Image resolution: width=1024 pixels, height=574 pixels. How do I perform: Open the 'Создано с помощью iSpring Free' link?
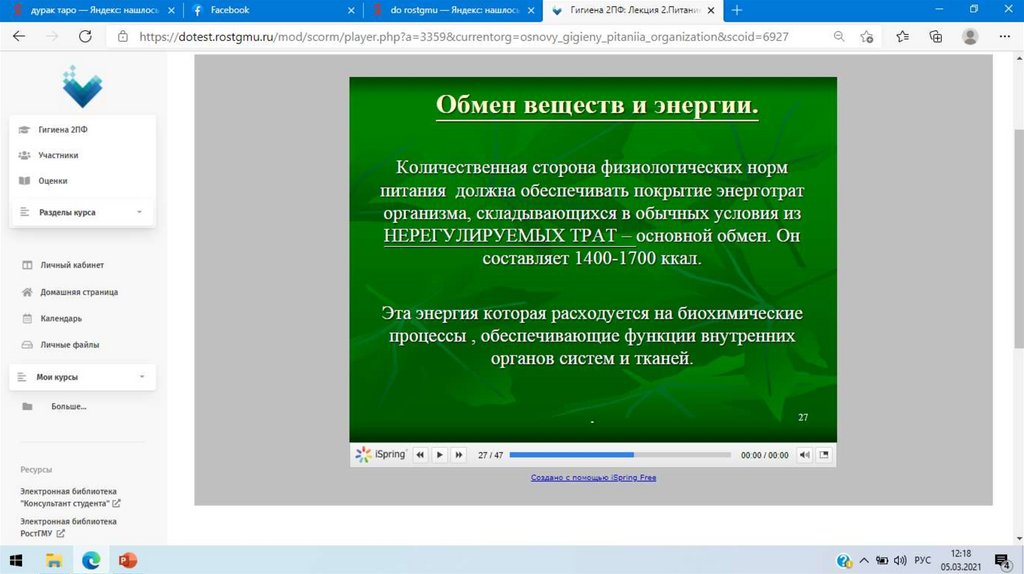coord(593,478)
